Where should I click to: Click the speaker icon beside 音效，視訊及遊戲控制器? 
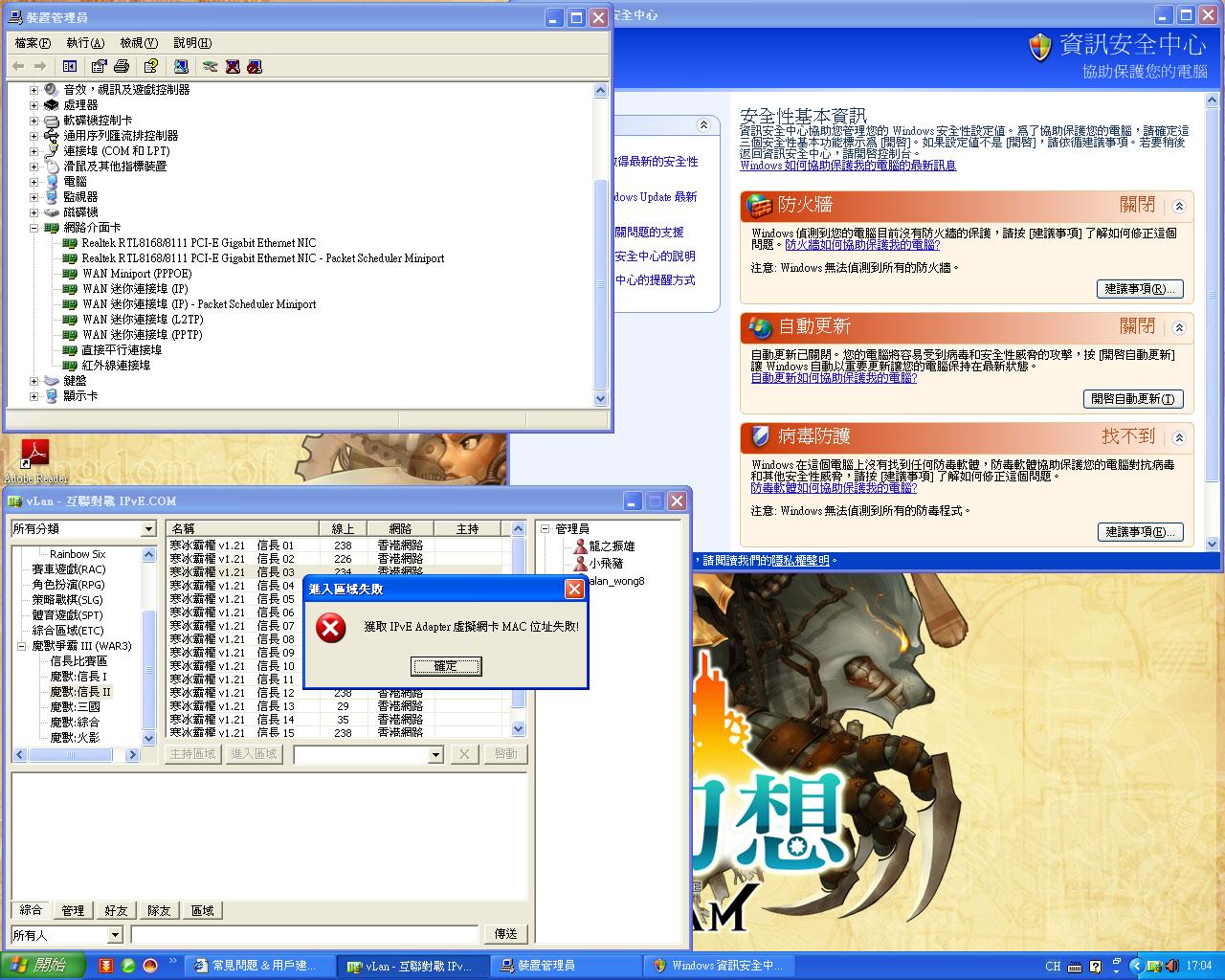coord(52,89)
